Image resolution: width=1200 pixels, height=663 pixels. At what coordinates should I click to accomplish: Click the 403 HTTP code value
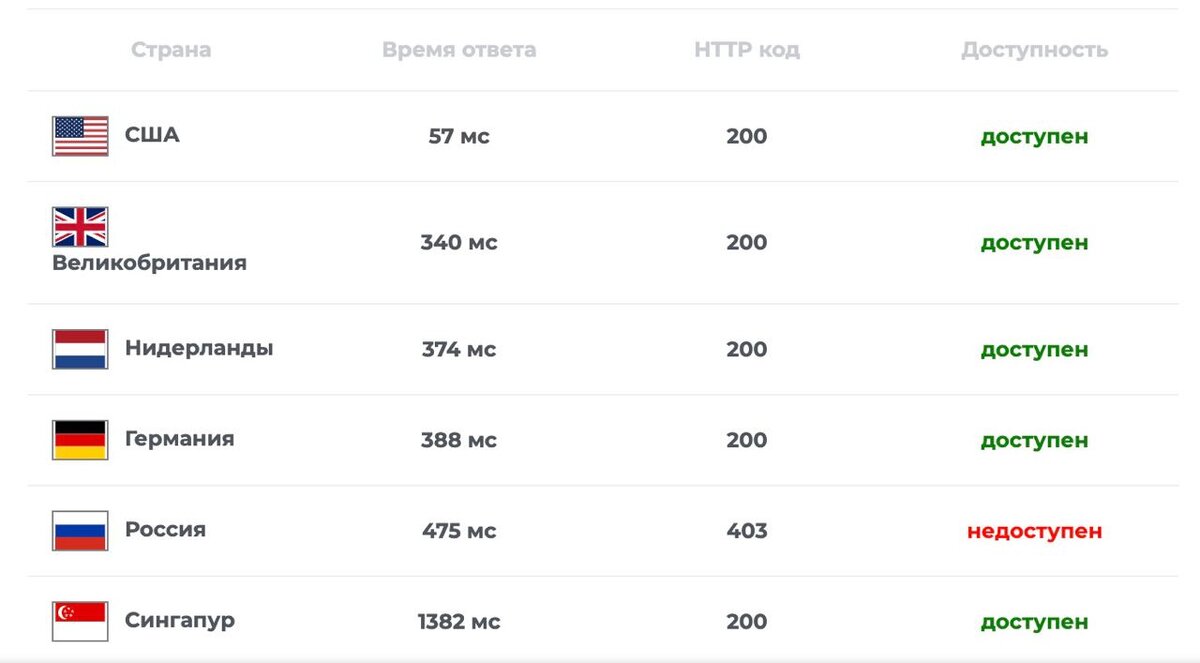point(747,531)
